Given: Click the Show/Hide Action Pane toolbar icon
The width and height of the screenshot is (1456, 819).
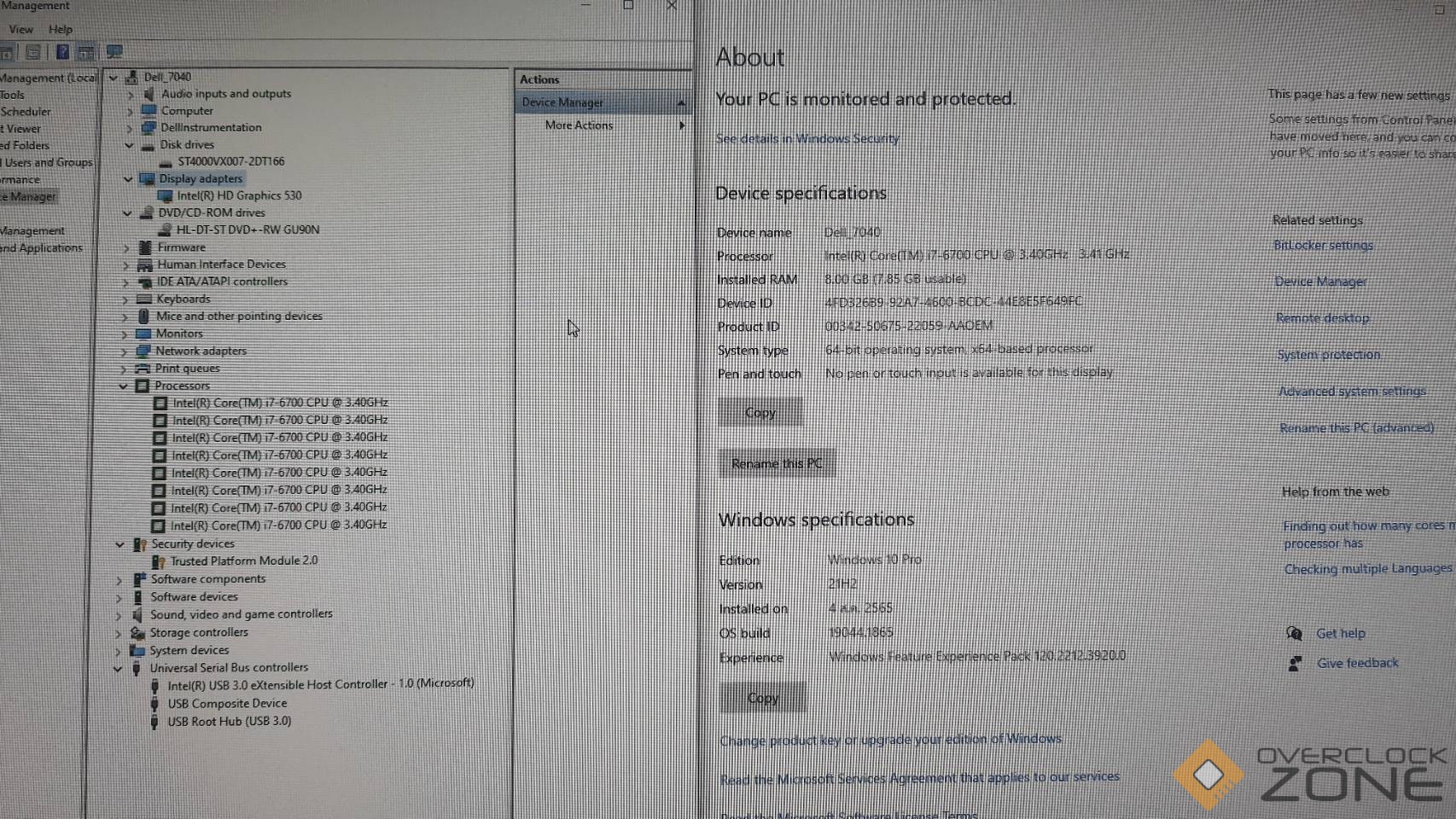Looking at the screenshot, I should 86,52.
